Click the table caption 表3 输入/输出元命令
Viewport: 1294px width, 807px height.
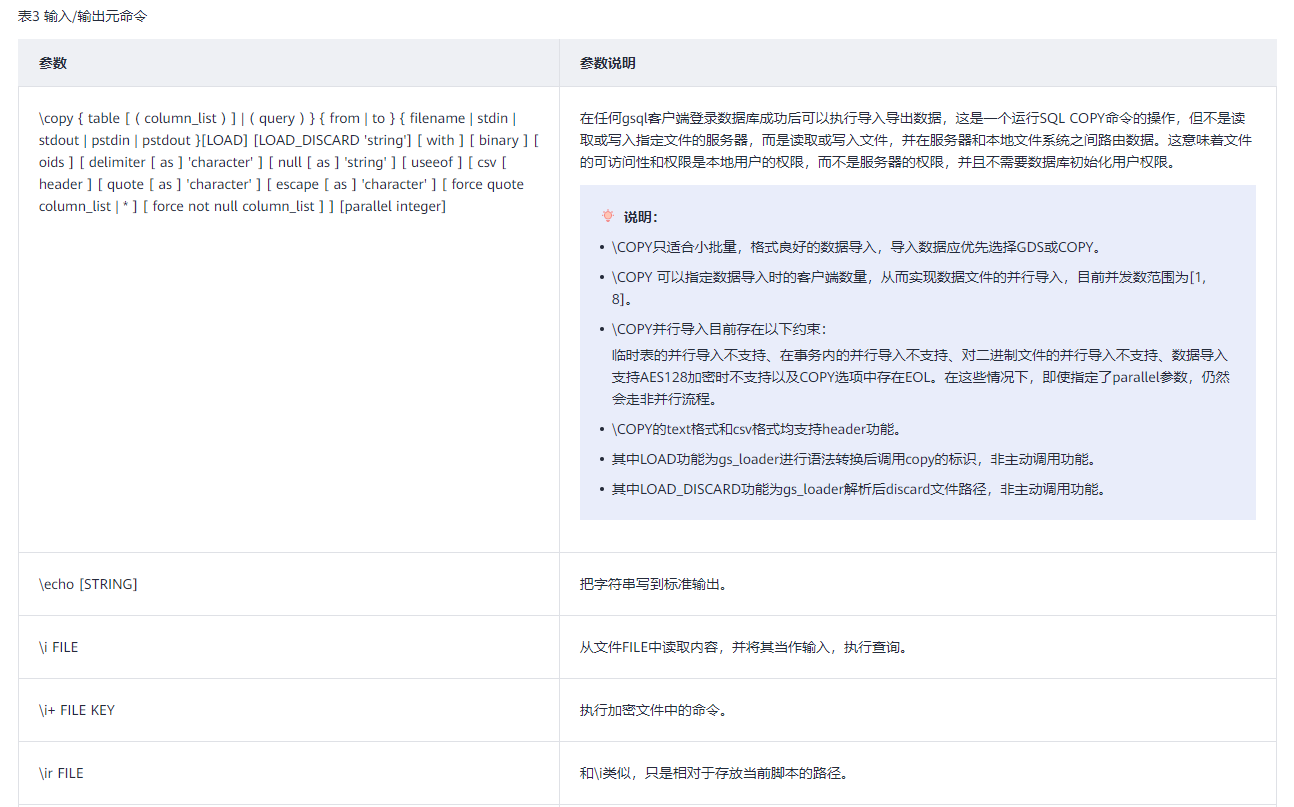82,17
